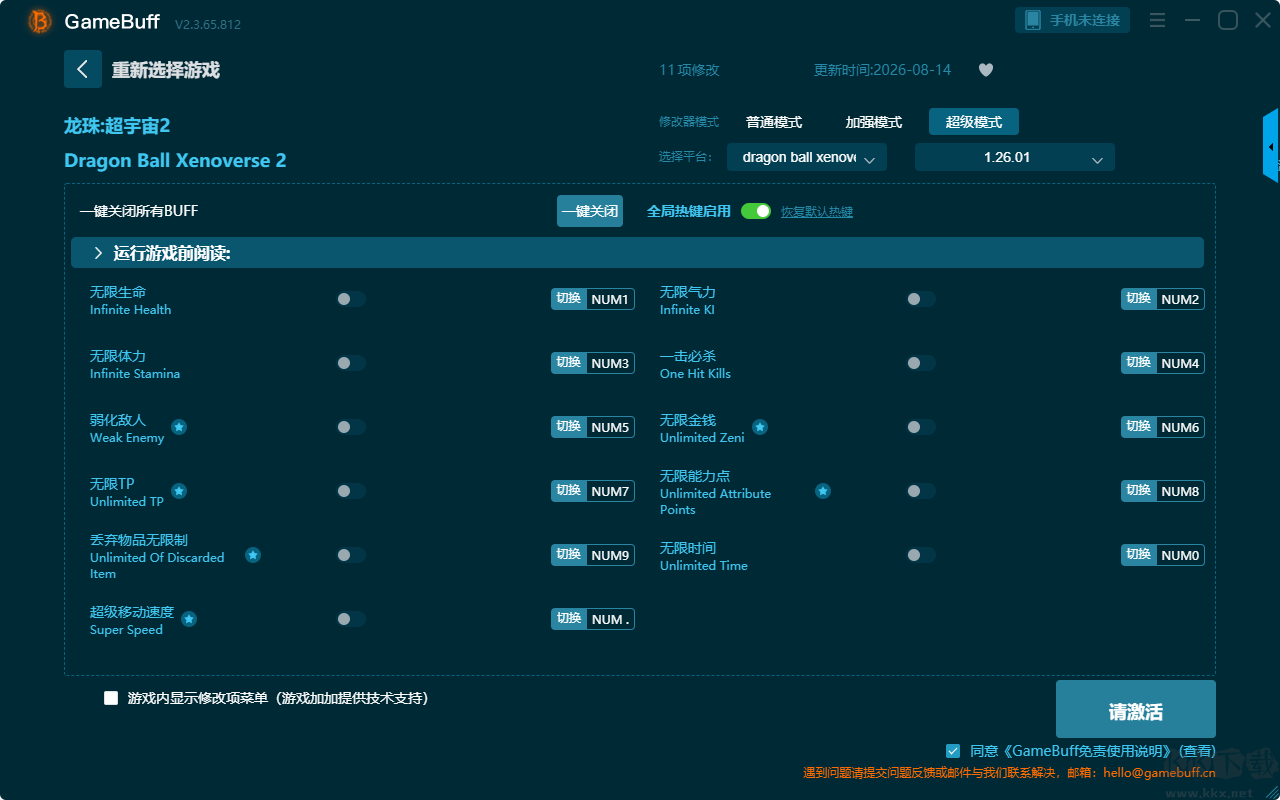
Task: Click the NUM0 hotkey switch button
Action: point(1163,555)
